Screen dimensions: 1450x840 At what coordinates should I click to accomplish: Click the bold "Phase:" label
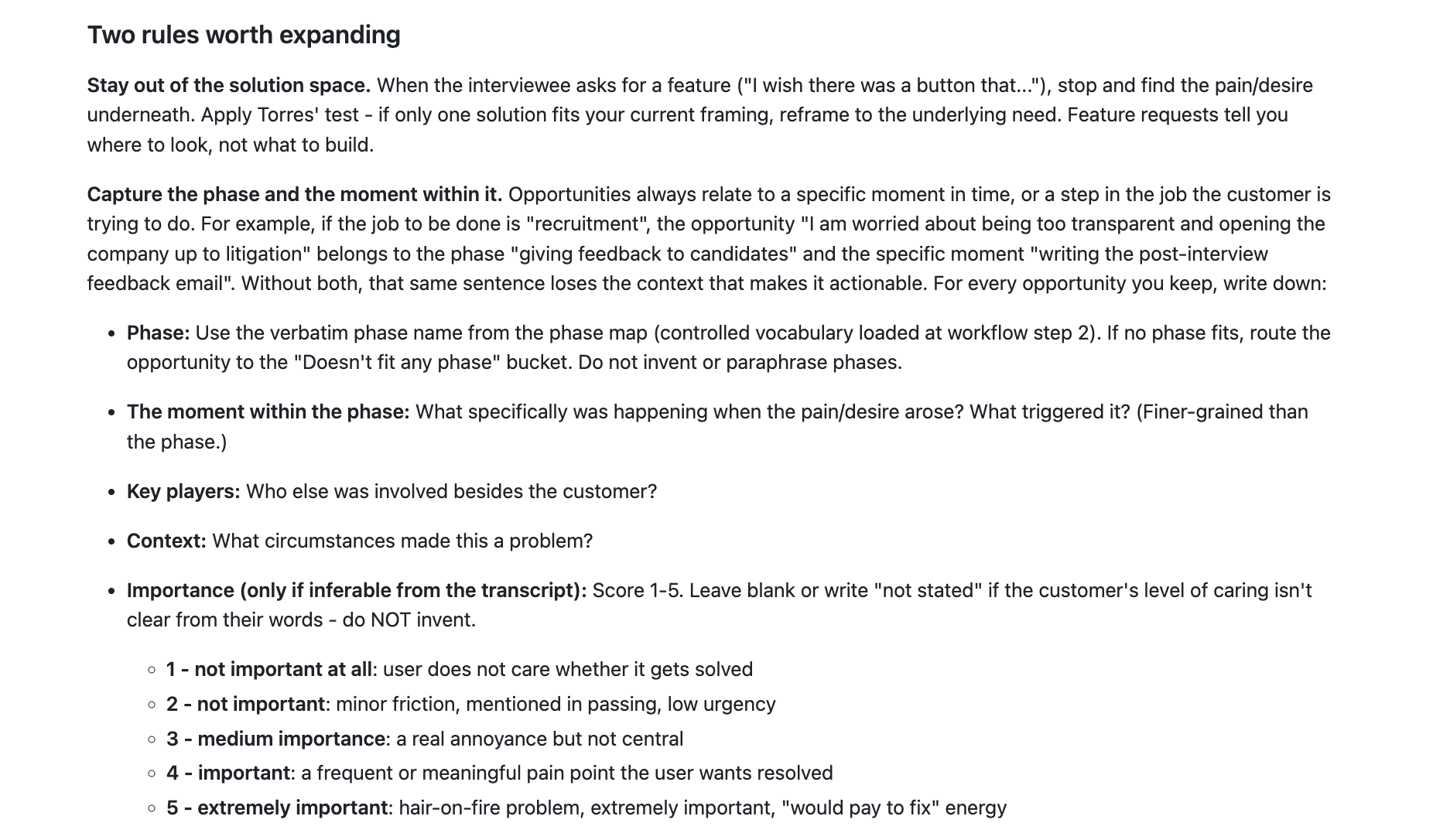point(159,333)
